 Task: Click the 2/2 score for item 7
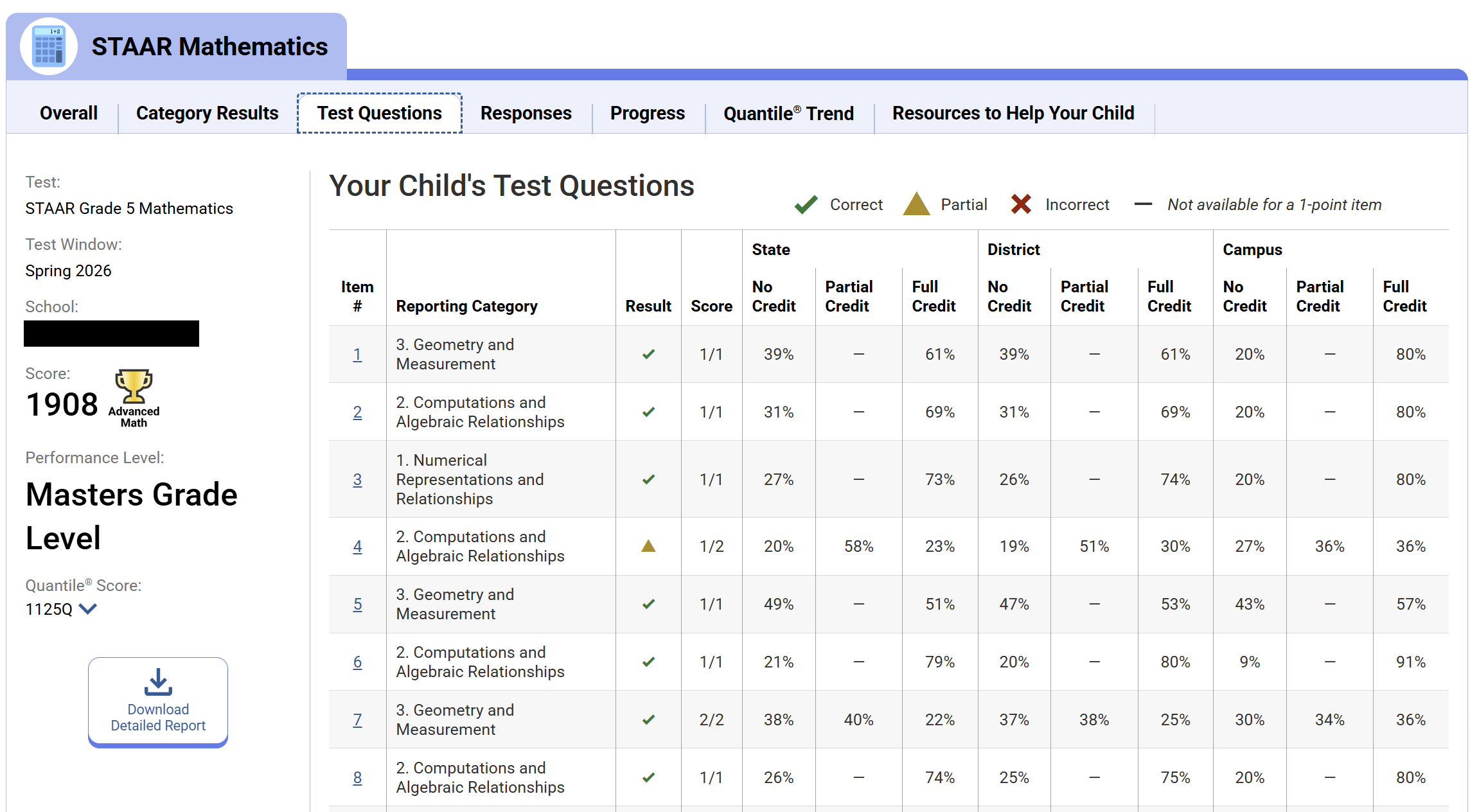(x=711, y=719)
